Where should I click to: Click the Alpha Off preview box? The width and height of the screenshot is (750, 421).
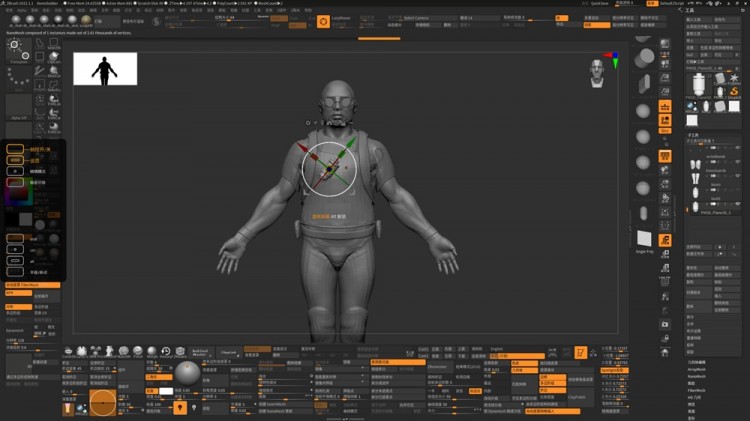pos(19,107)
